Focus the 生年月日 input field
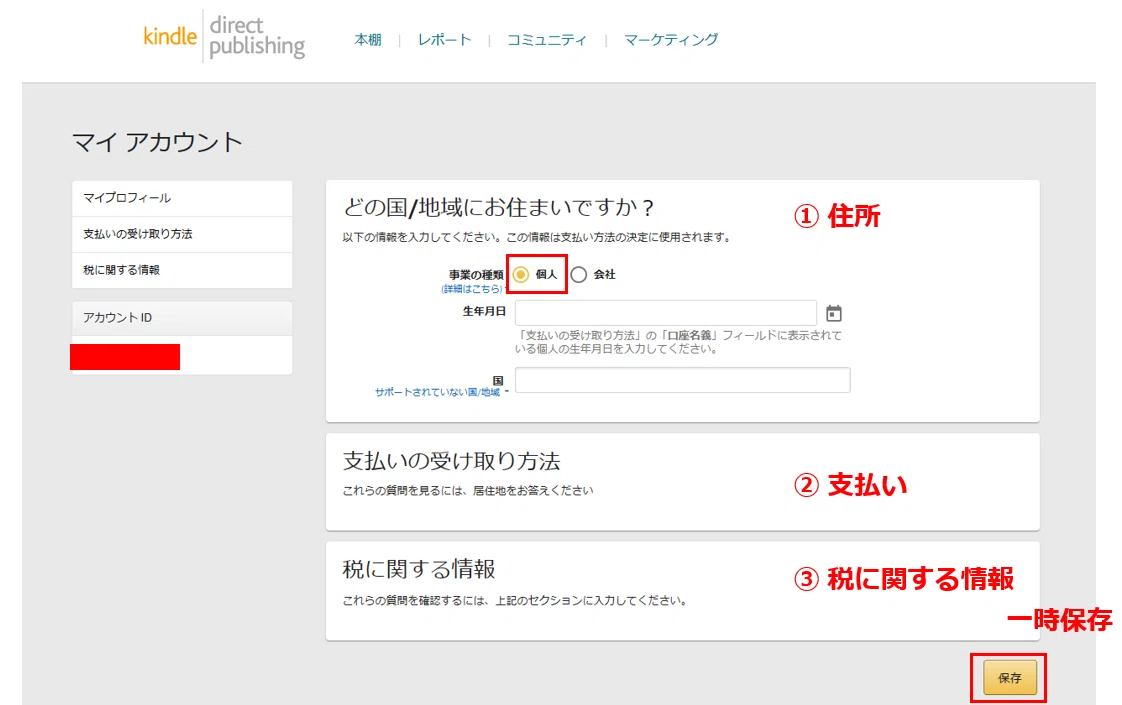The width and height of the screenshot is (1122, 705). [x=665, y=313]
